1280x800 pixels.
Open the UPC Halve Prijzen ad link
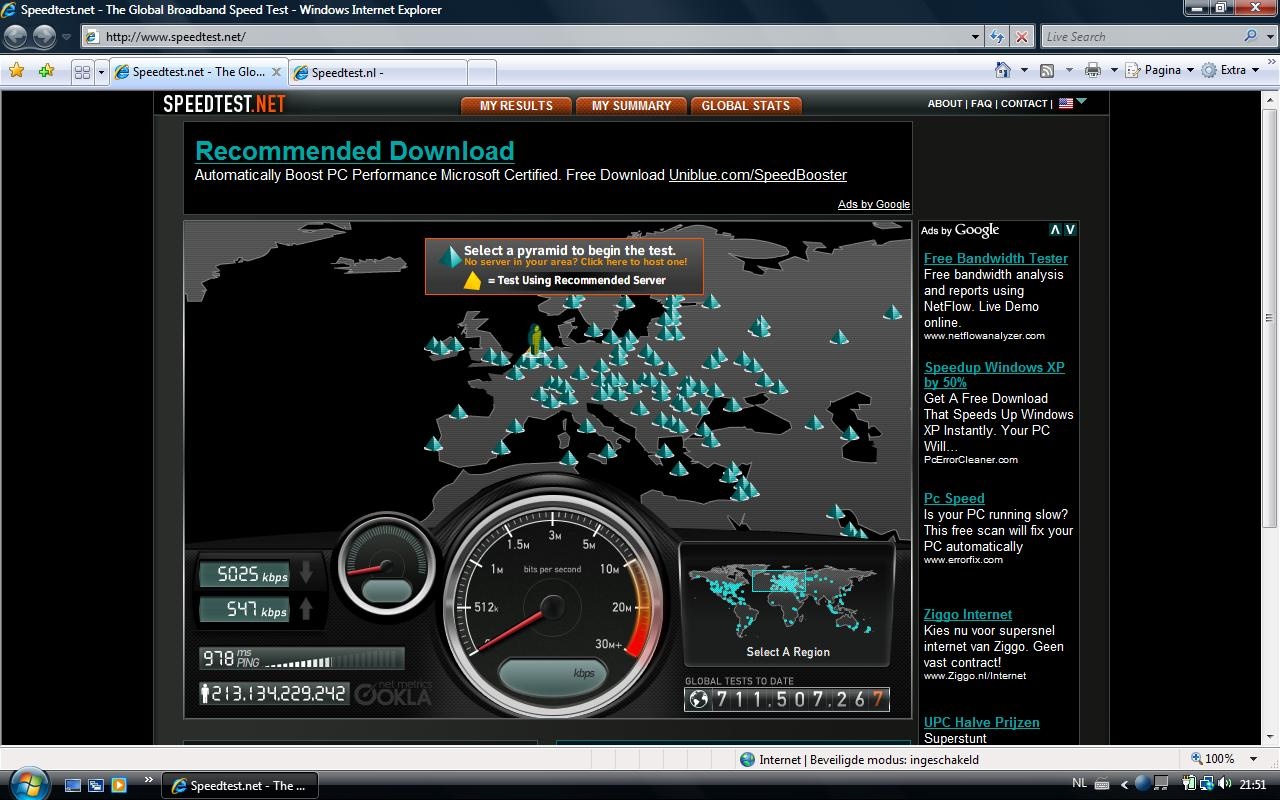coord(982,723)
